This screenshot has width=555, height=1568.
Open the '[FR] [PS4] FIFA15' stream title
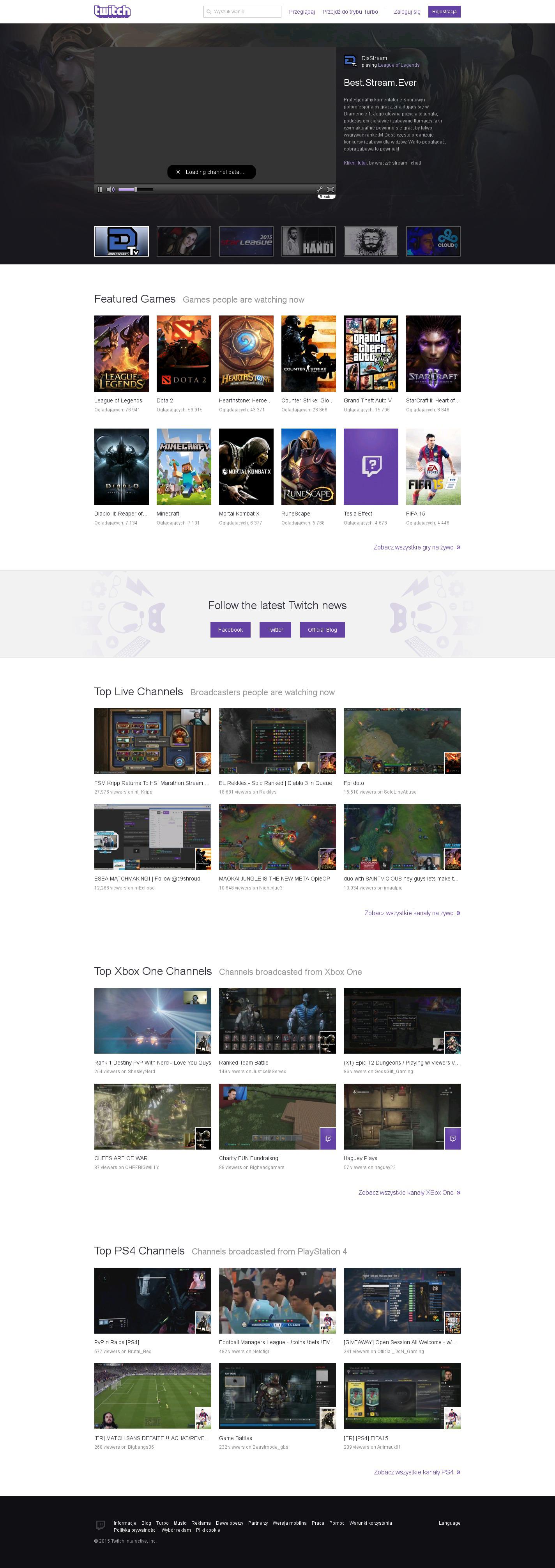(366, 1438)
